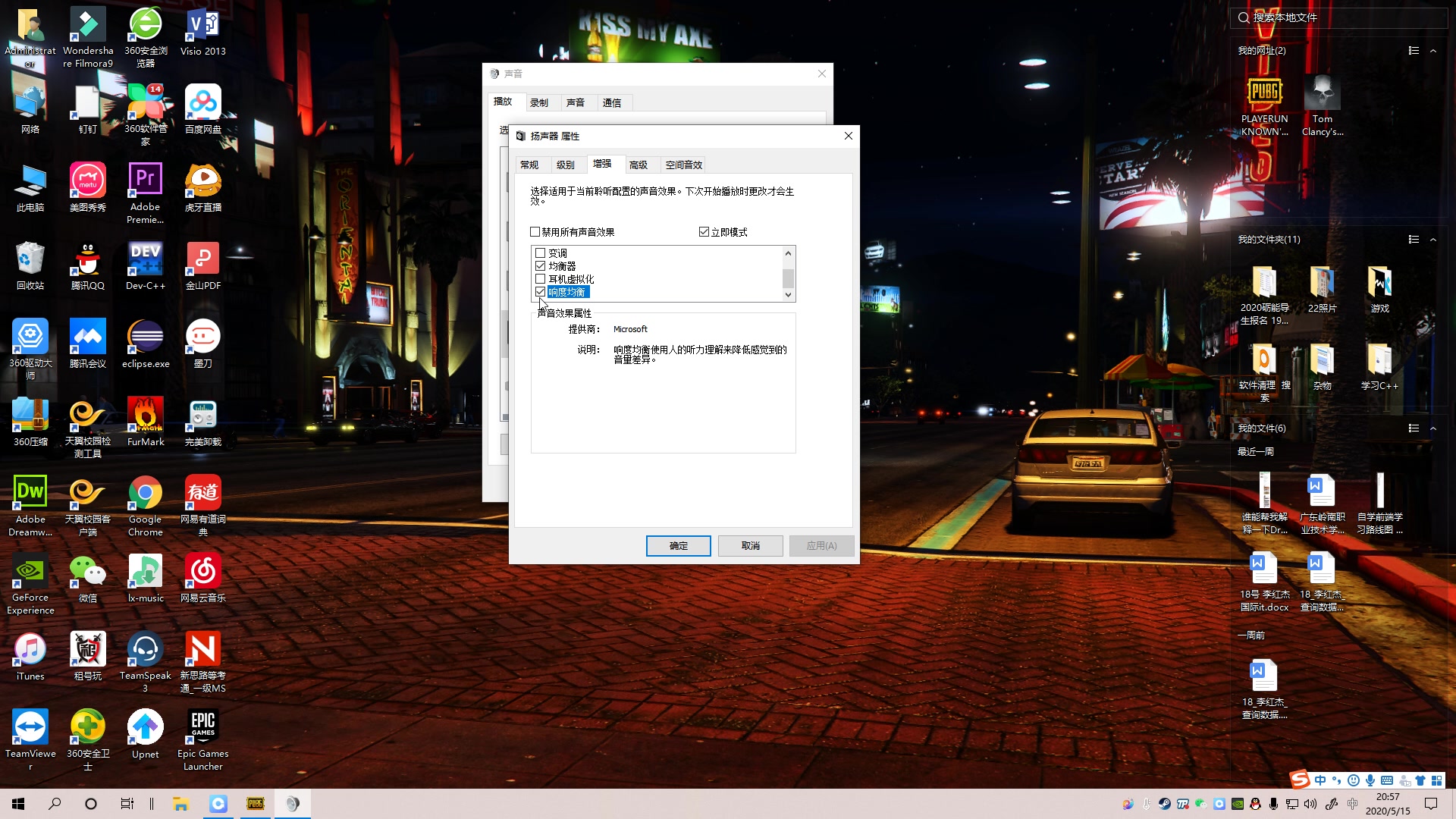Collapse the 我的网址(2) group

tap(1433, 51)
